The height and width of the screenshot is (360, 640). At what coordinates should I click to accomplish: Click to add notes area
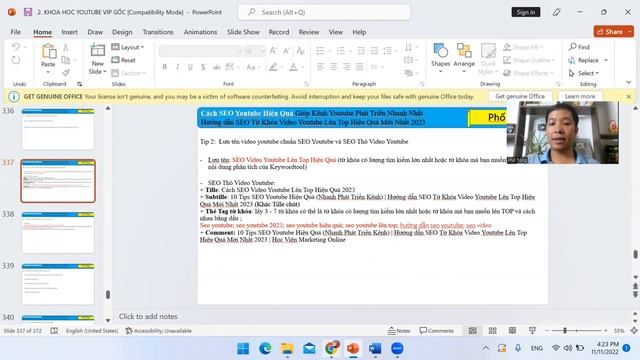click(148, 316)
